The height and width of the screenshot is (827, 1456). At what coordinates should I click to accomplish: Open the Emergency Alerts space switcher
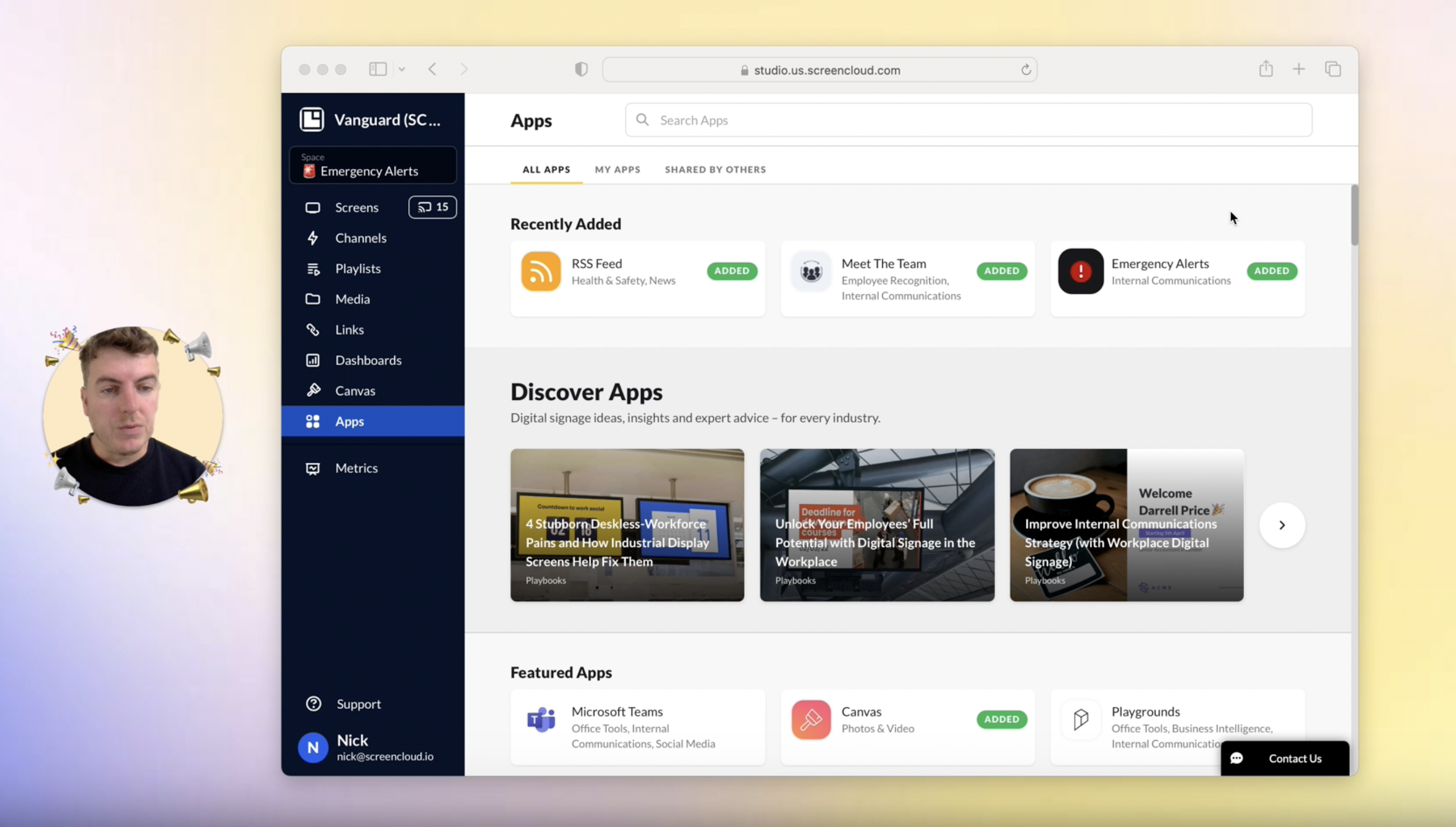click(372, 165)
